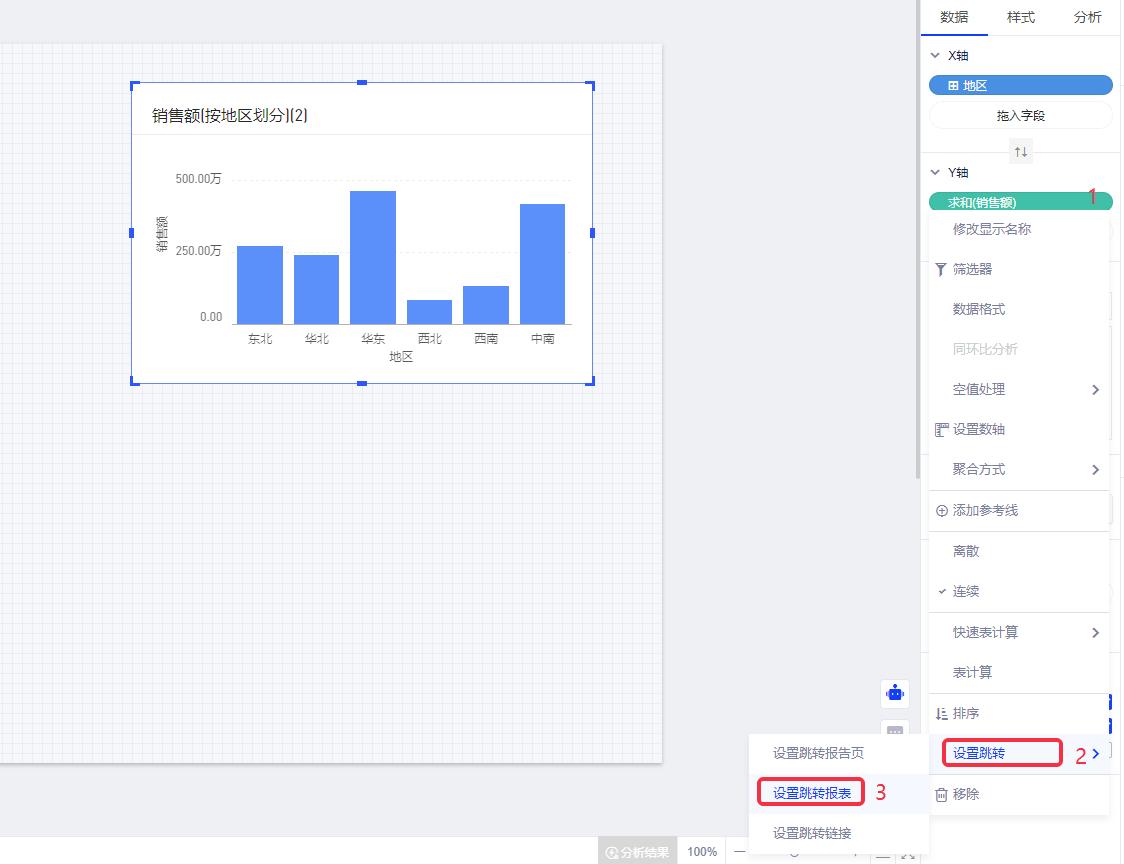The height and width of the screenshot is (864, 1124).
Task: Click the 地区 field pill on X axis
Action: tap(1020, 86)
